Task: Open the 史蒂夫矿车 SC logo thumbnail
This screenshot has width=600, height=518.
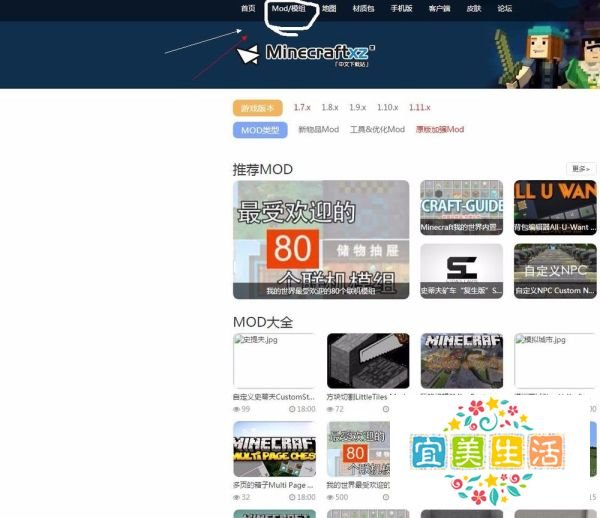Action: coord(461,271)
